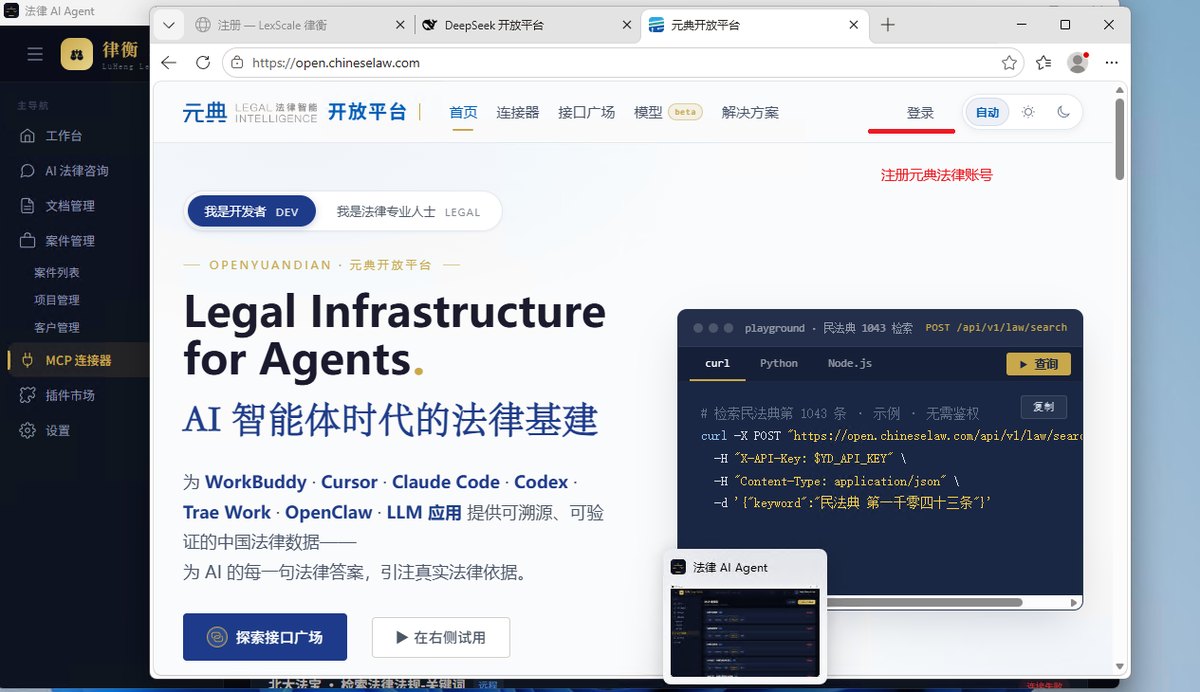Image resolution: width=1200 pixels, height=692 pixels.
Task: Open the browser more options menu
Action: pyautogui.click(x=1111, y=62)
